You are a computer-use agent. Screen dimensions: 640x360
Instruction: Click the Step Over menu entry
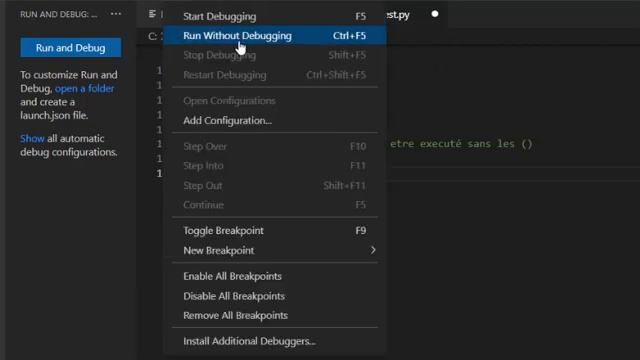coord(275,146)
